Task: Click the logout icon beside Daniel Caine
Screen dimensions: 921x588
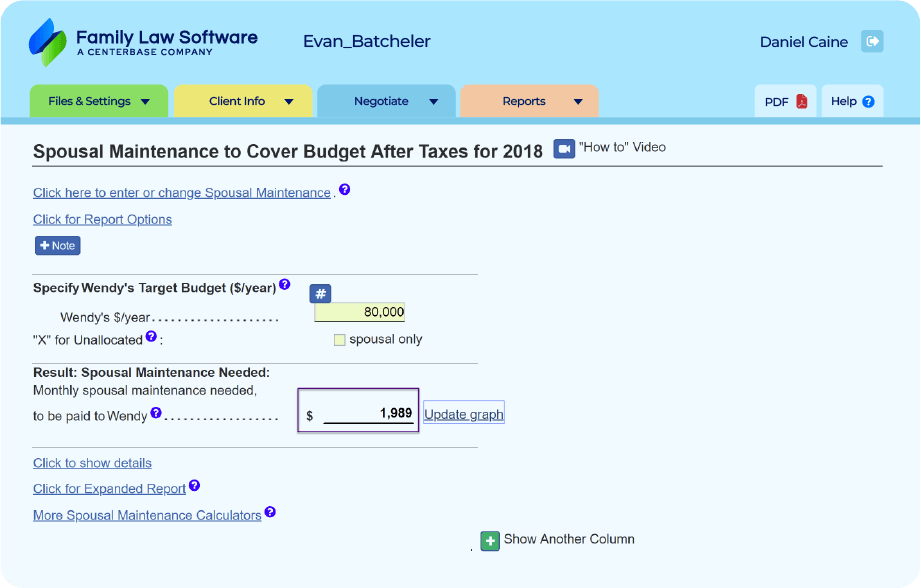Action: point(872,41)
